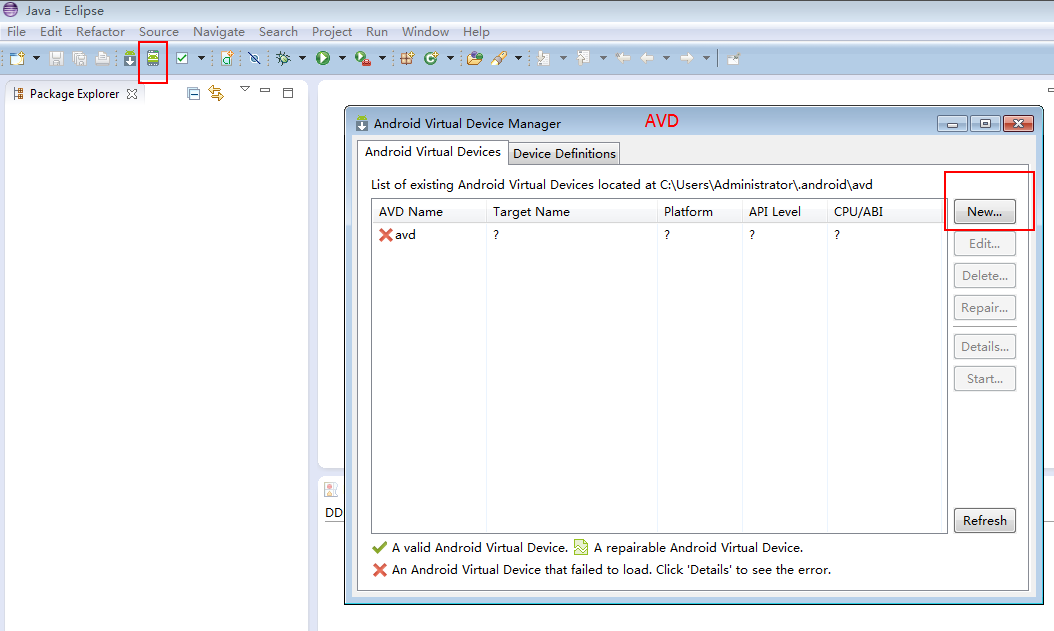Select the Android Virtual Devices tab
This screenshot has width=1054, height=631.
tap(432, 152)
